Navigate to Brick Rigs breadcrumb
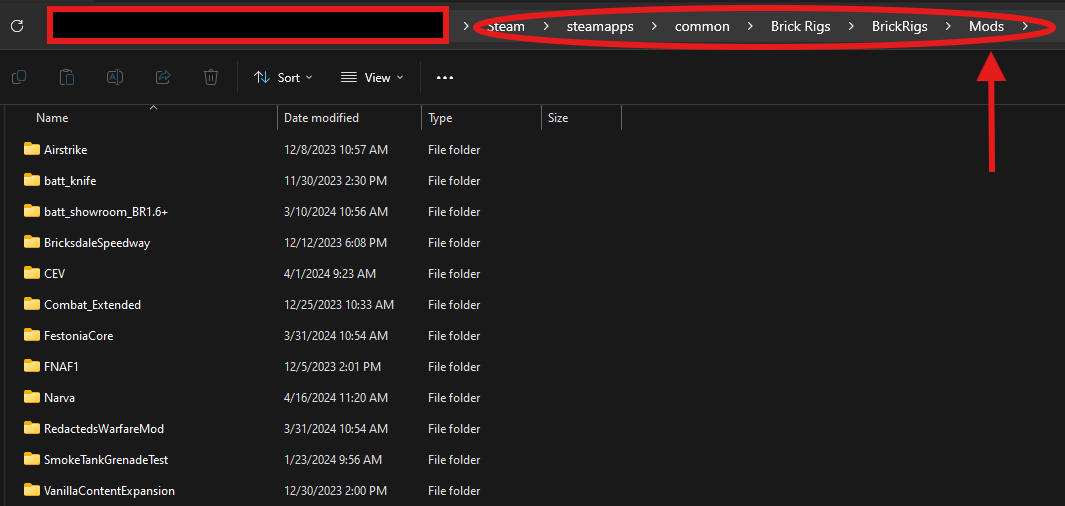Screen dimensions: 1065x506 800,26
